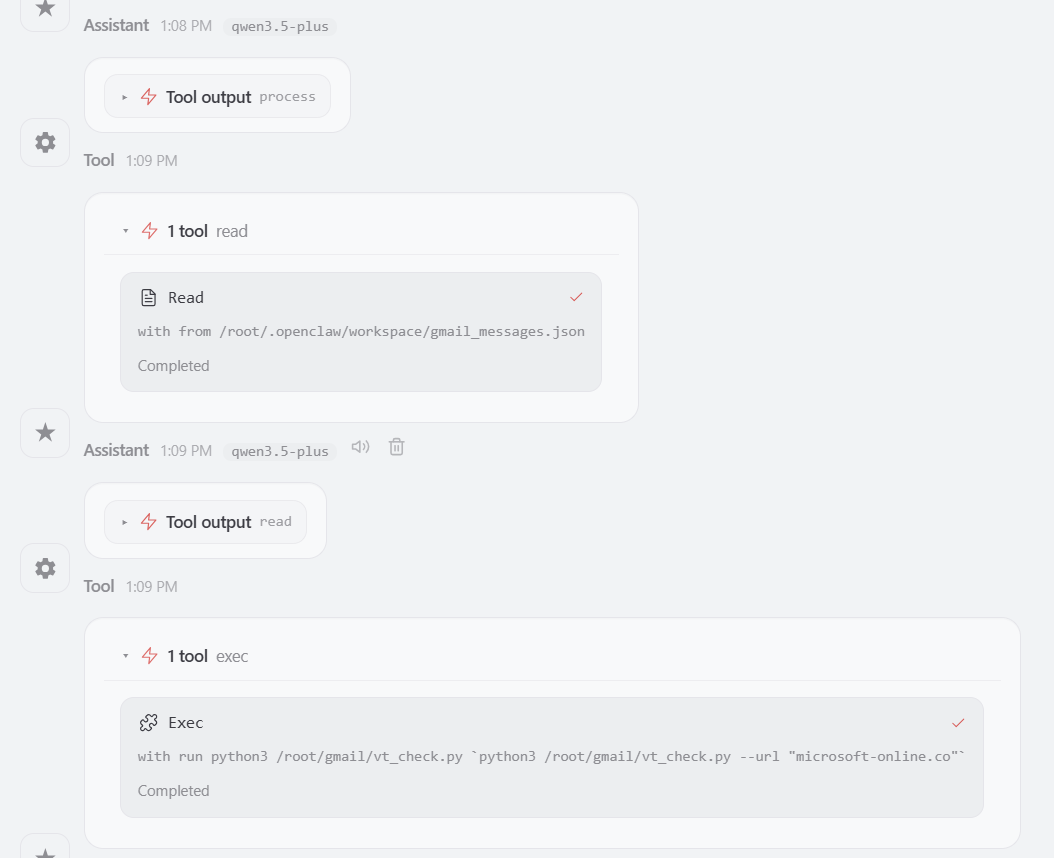The image size is (1054, 858).
Task: Click the document icon on Read card
Action: click(149, 297)
